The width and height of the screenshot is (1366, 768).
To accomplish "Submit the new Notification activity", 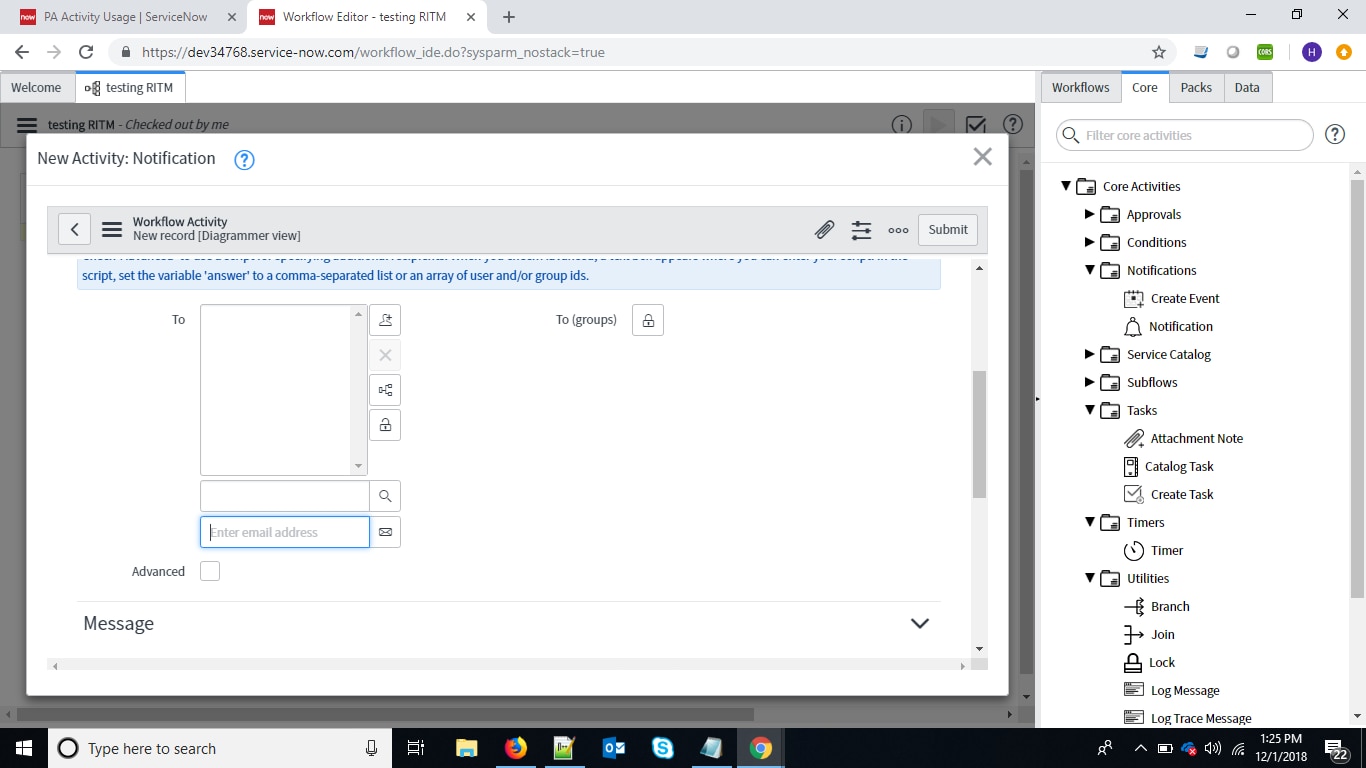I will [948, 229].
